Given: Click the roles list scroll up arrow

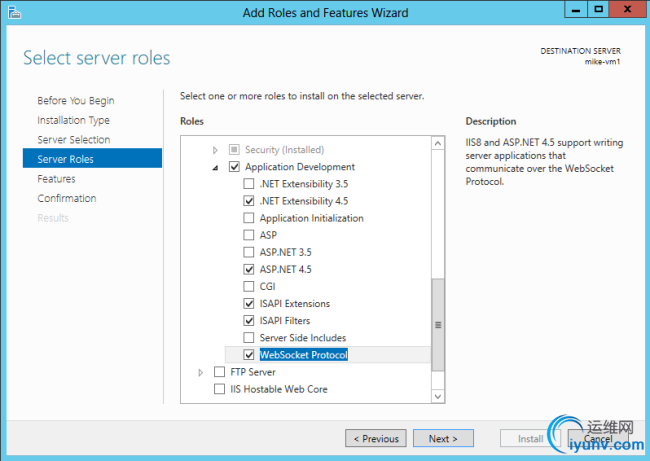Looking at the screenshot, I should pyautogui.click(x=438, y=144).
